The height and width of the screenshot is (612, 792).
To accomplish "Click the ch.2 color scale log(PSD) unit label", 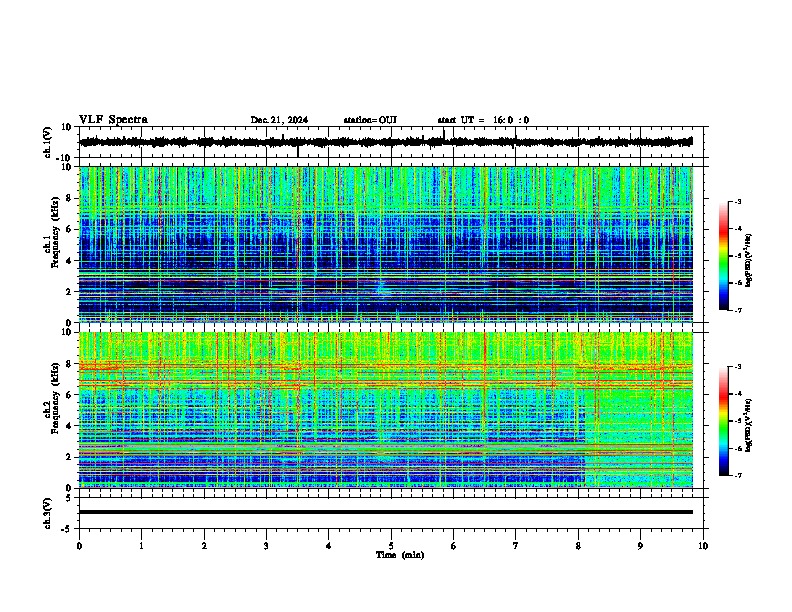I will click(x=749, y=425).
